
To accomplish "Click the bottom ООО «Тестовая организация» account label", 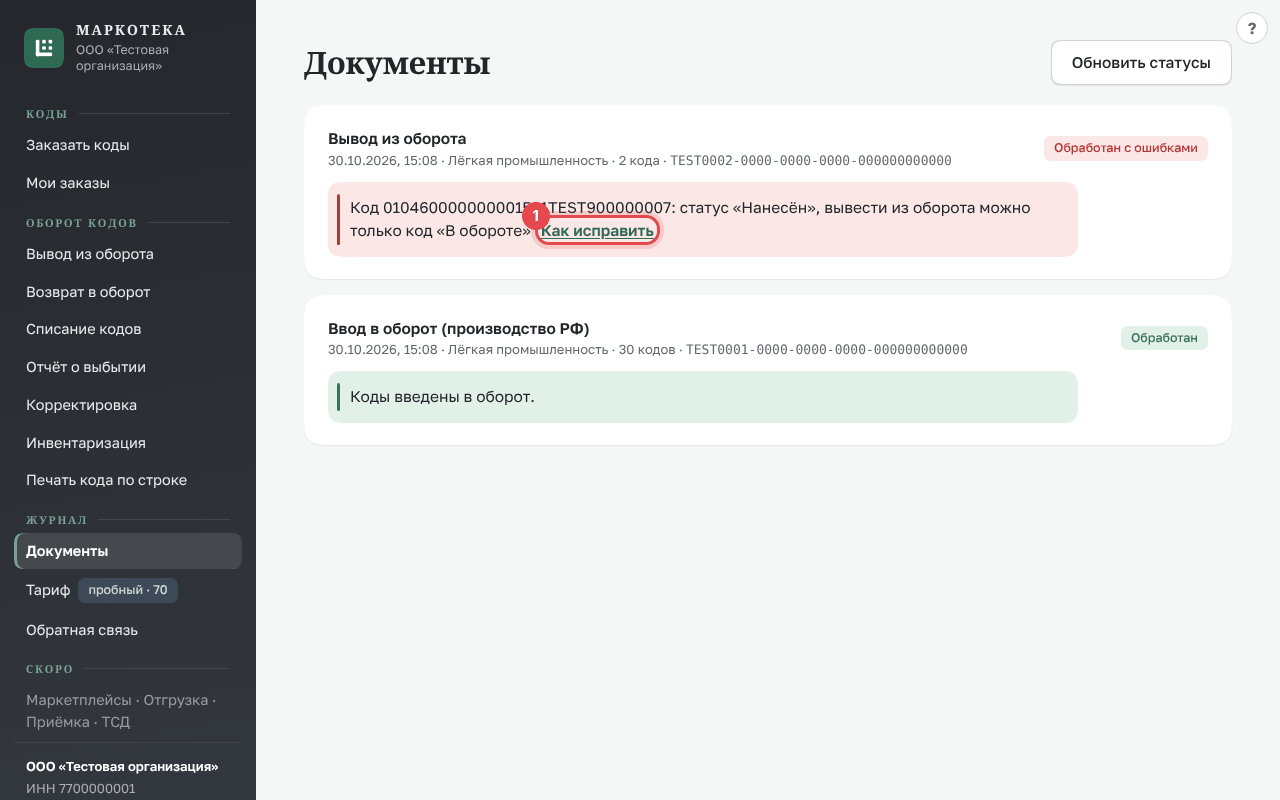I will [x=122, y=767].
